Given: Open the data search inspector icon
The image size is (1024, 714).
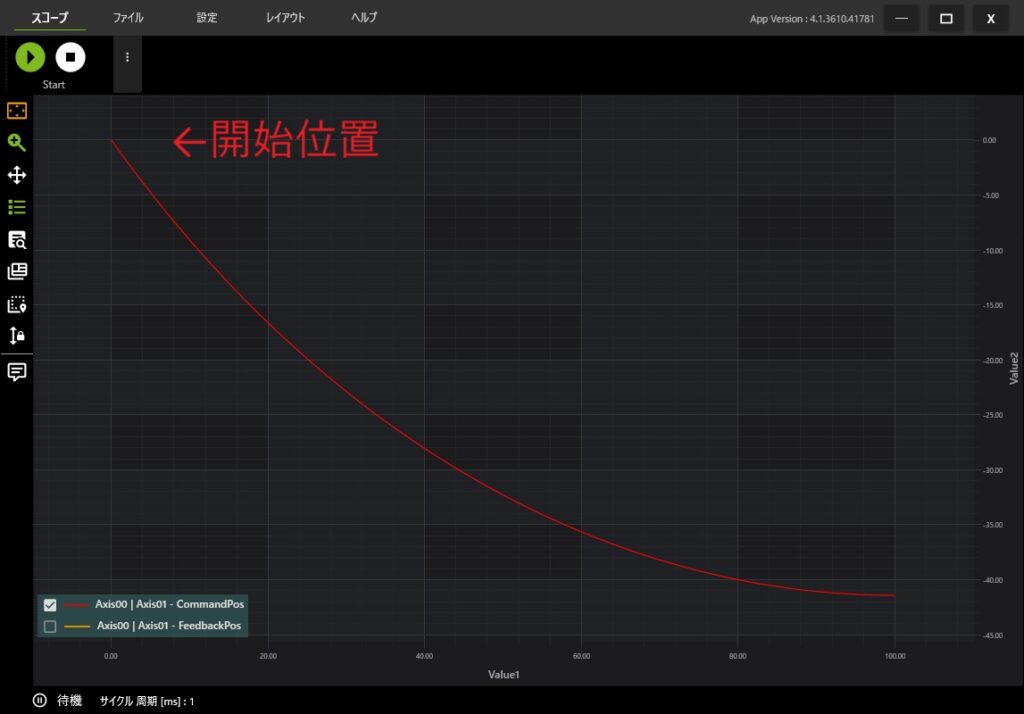Looking at the screenshot, I should click(x=17, y=239).
